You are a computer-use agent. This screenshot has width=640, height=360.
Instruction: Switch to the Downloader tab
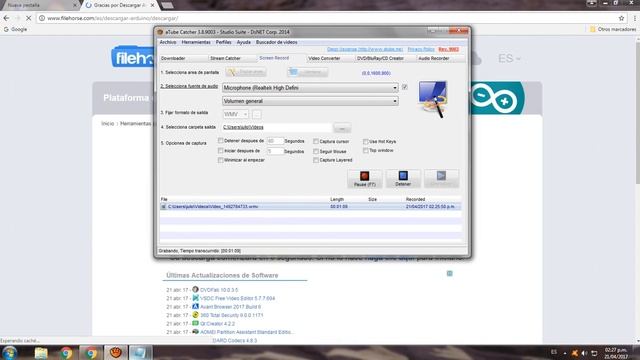[x=183, y=58]
